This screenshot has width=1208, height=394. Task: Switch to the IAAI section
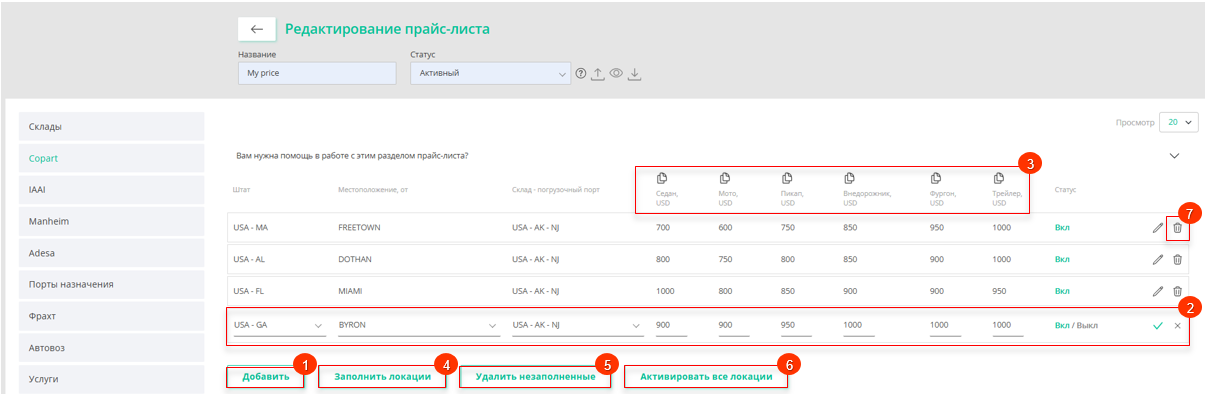tap(111, 189)
